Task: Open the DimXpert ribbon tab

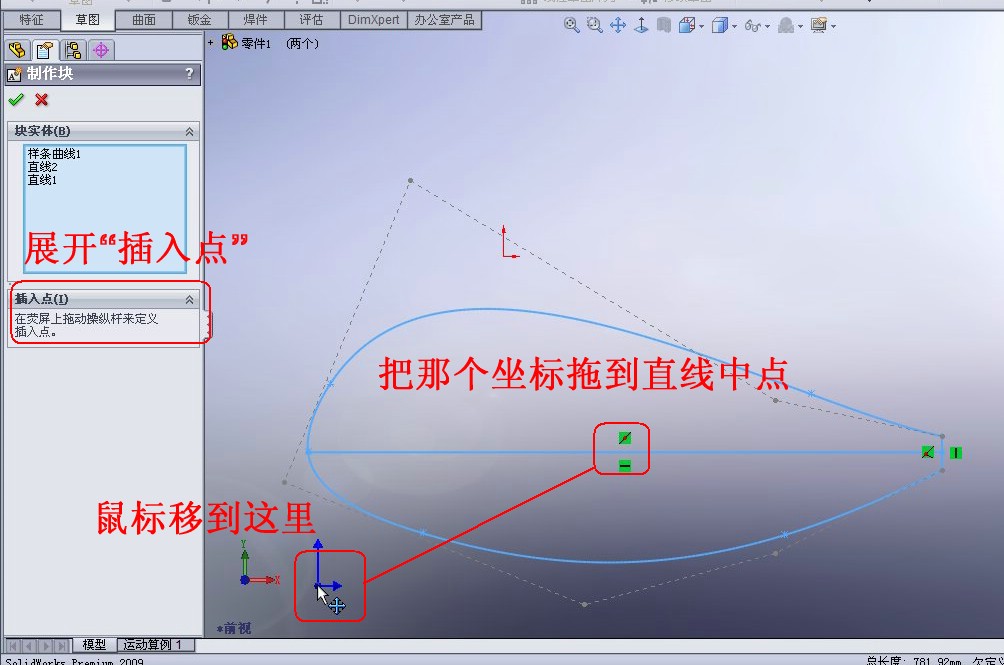Action: point(373,20)
